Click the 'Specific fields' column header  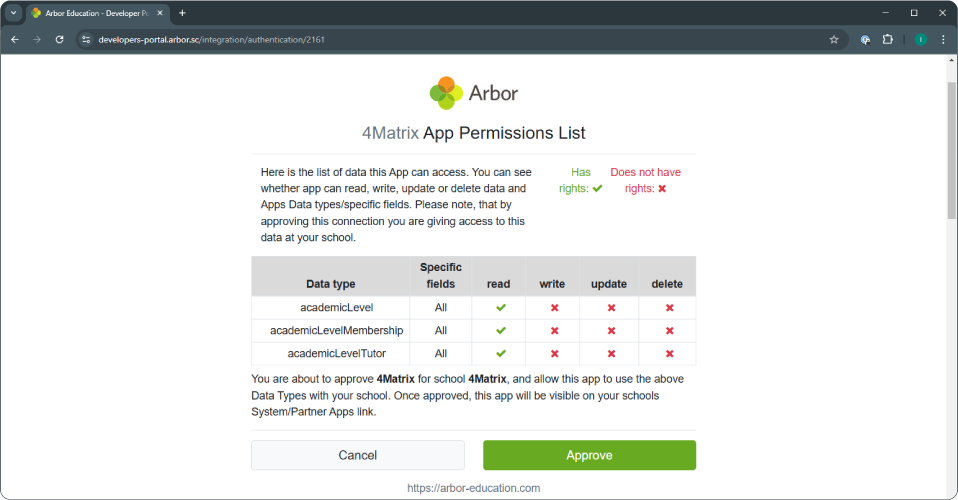click(x=441, y=276)
